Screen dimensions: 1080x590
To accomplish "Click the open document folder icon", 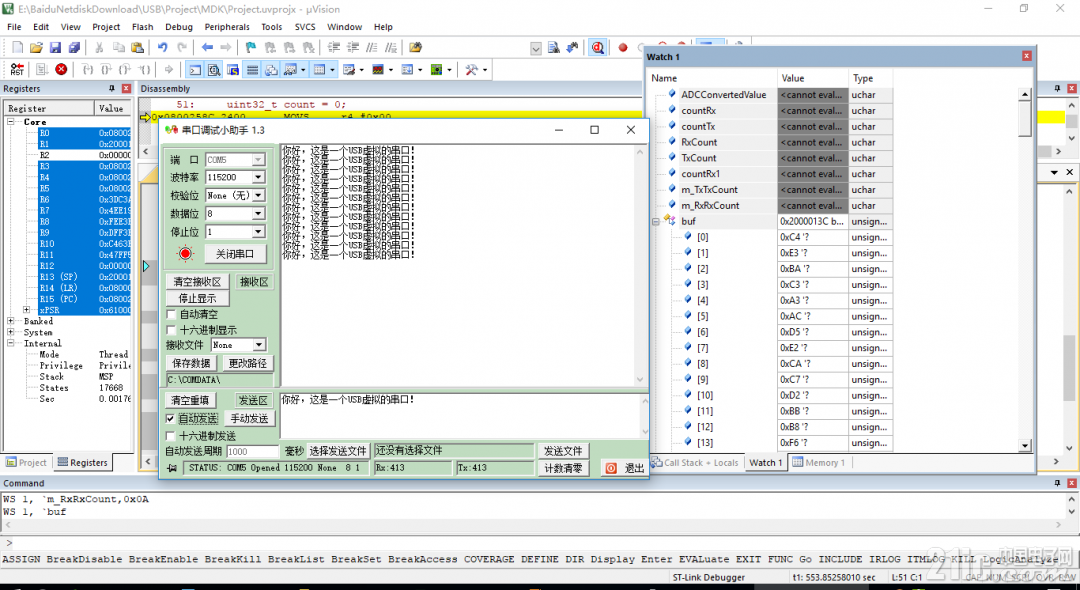I will coord(415,48).
